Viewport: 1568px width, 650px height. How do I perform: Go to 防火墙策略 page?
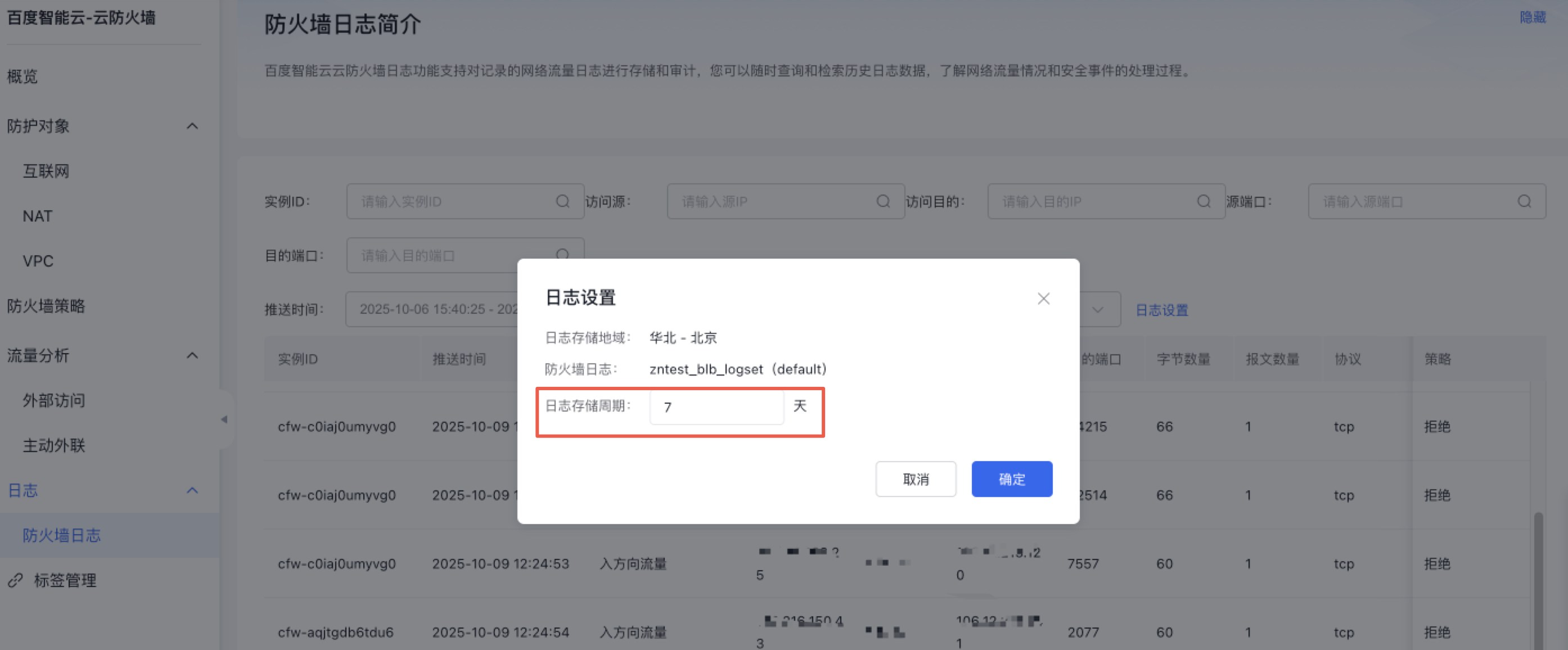(x=46, y=306)
